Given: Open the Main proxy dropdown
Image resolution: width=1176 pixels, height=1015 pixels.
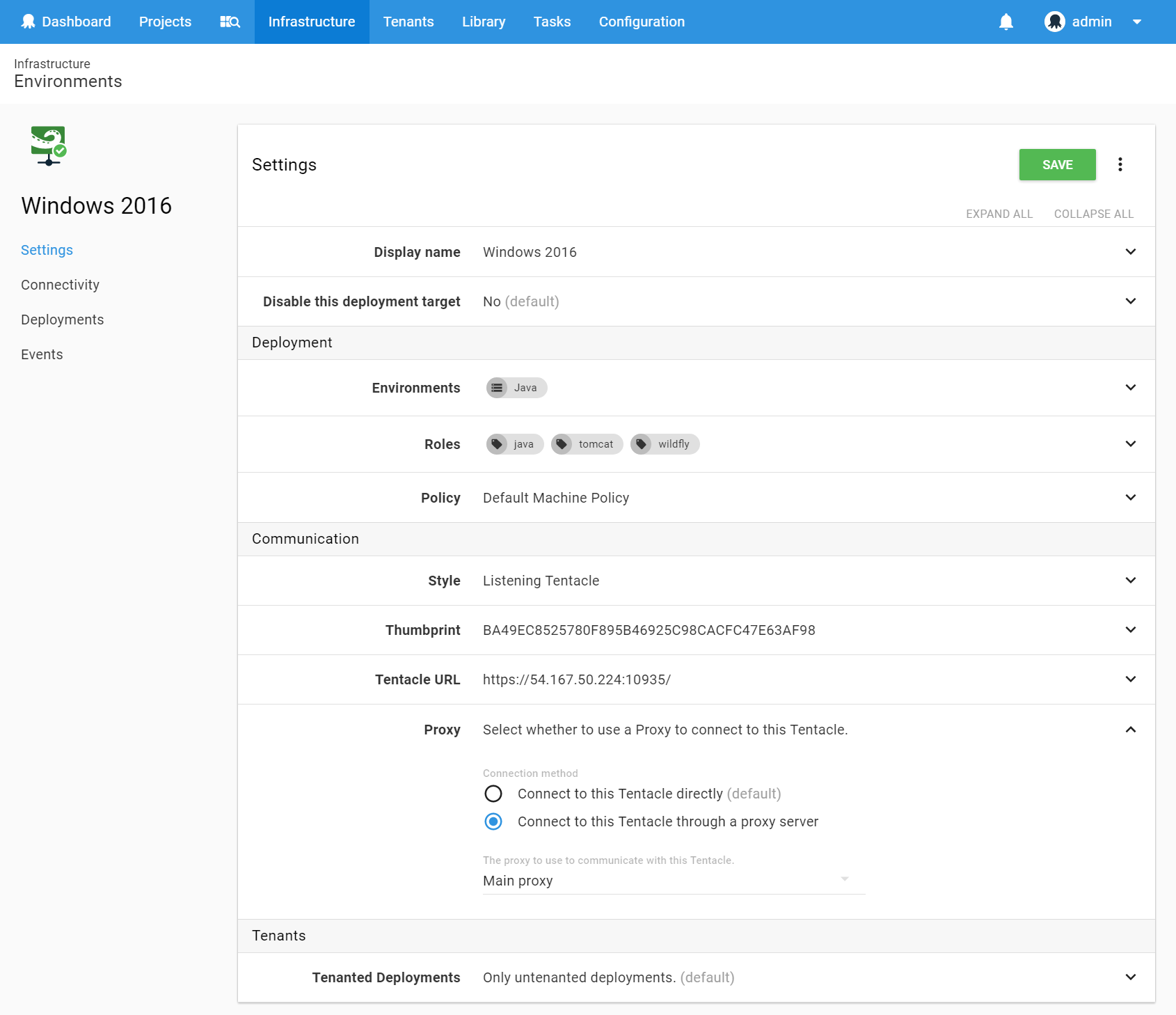Looking at the screenshot, I should click(x=674, y=881).
